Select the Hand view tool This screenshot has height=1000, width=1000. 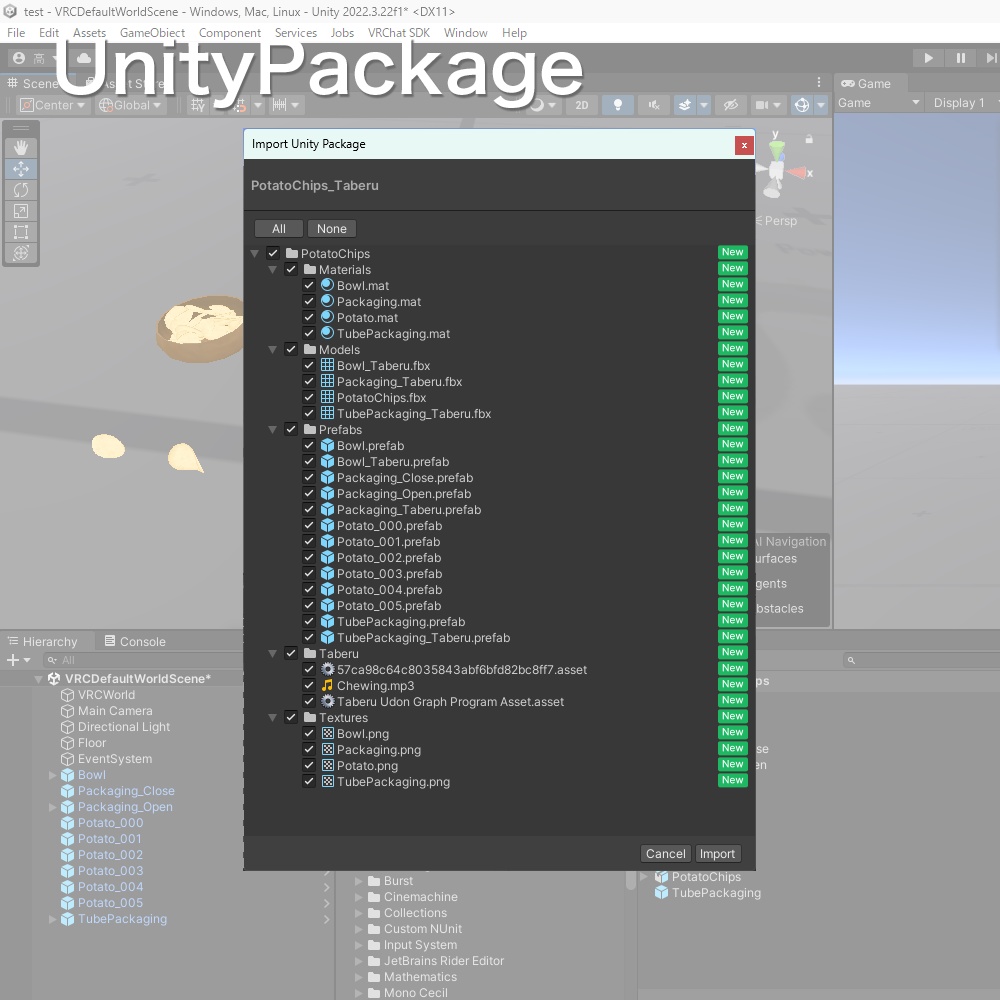pos(21,148)
